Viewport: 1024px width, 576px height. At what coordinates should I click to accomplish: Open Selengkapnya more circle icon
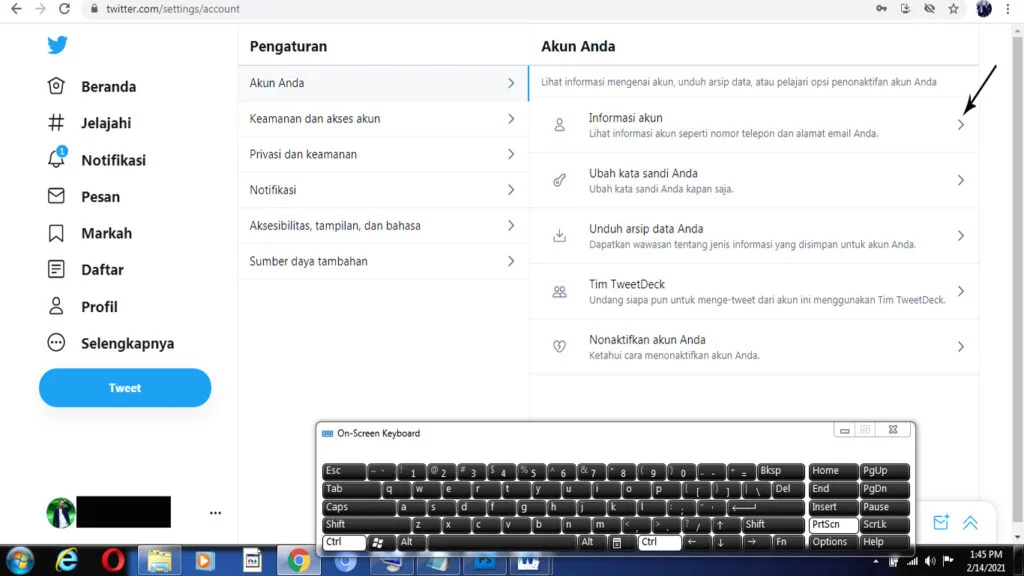click(x=56, y=342)
